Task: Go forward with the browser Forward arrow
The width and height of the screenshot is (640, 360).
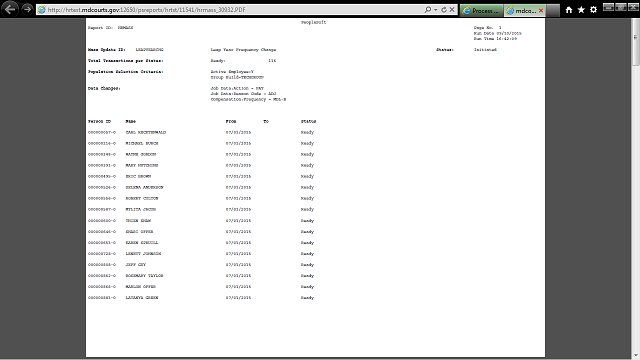Action: click(27, 9)
